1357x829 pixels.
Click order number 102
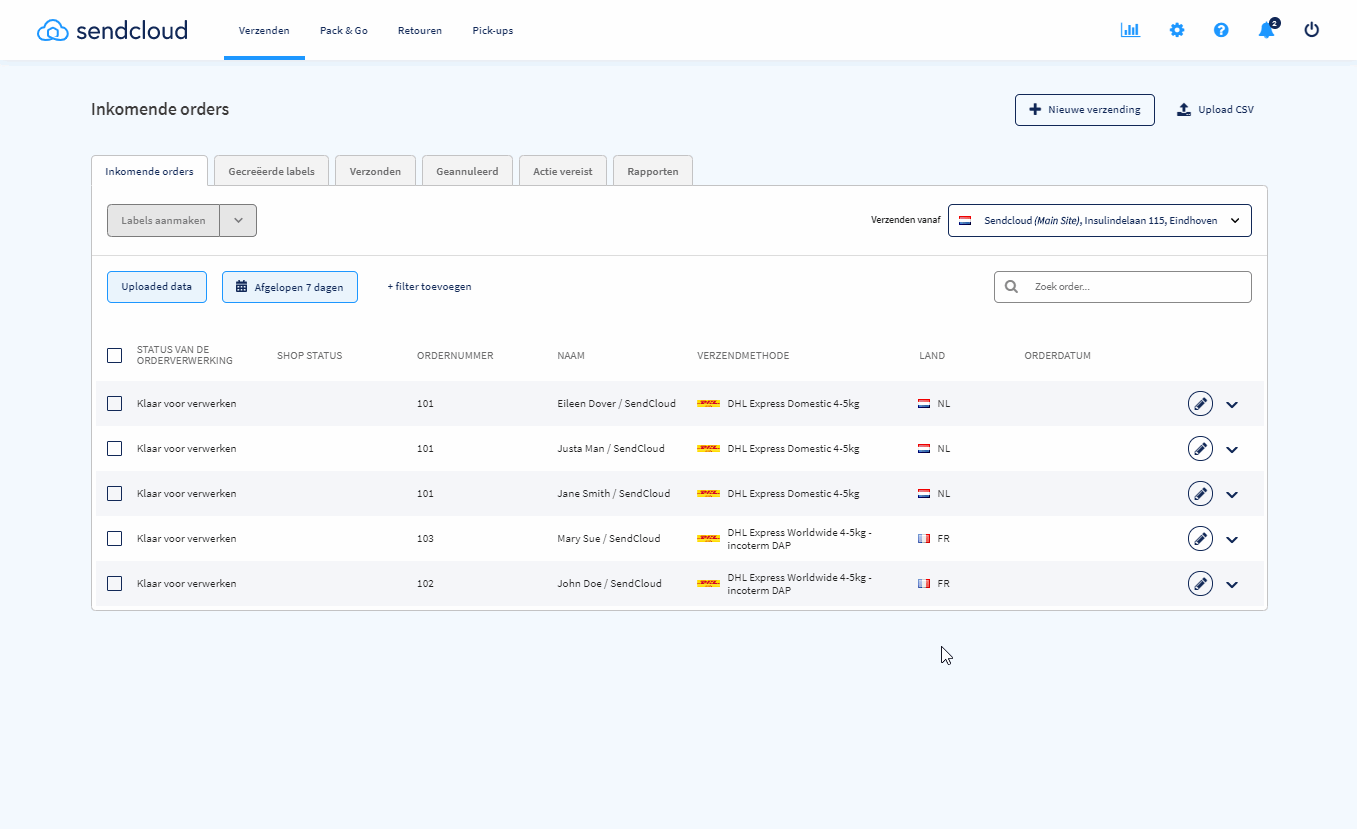point(425,584)
